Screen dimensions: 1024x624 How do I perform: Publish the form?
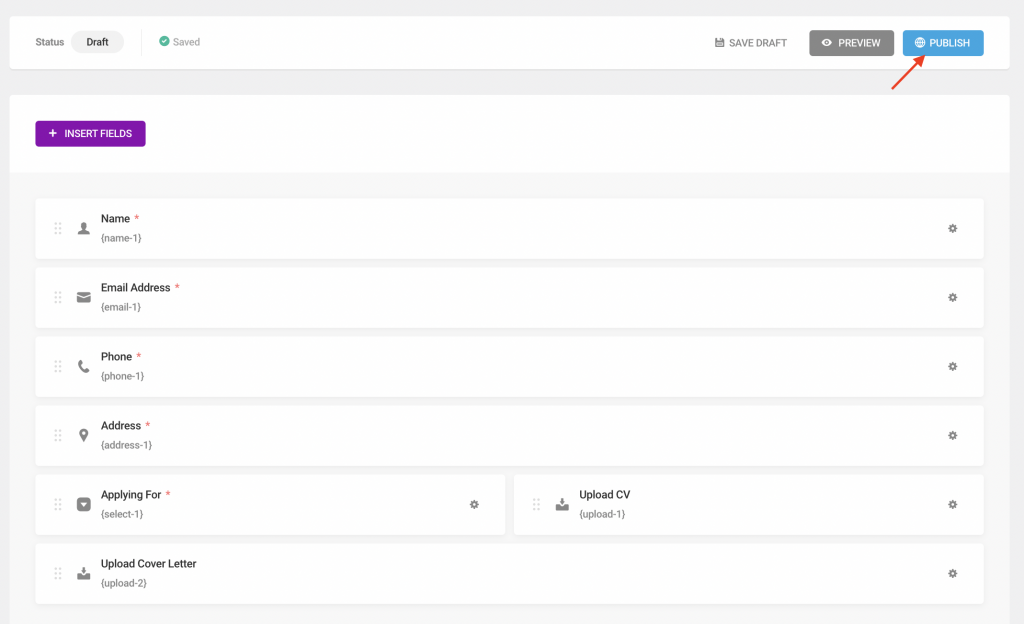click(x=943, y=43)
